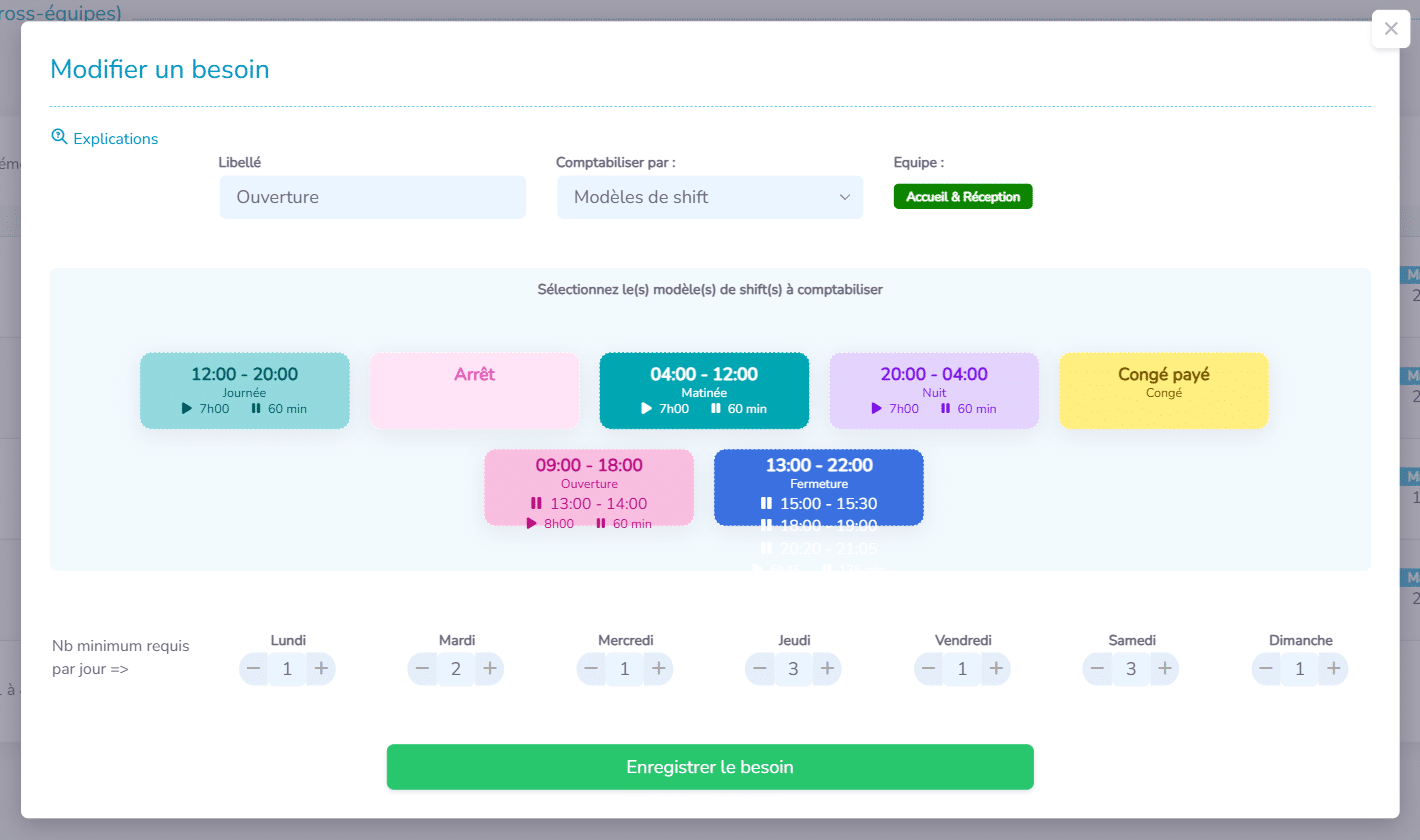Decrease Dimanche minimum with minus icon

tap(1266, 669)
